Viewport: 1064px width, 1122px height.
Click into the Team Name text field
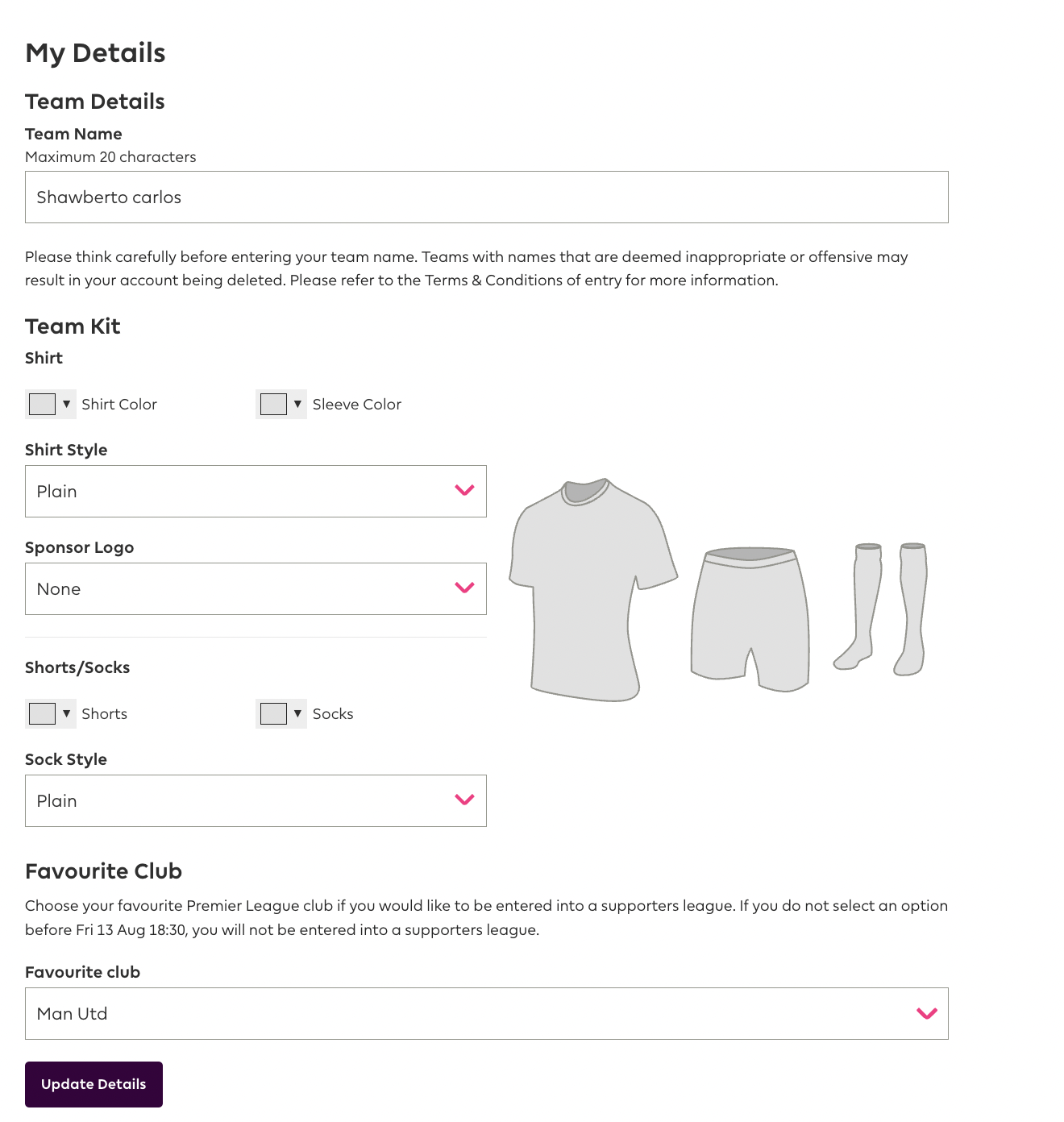(486, 197)
